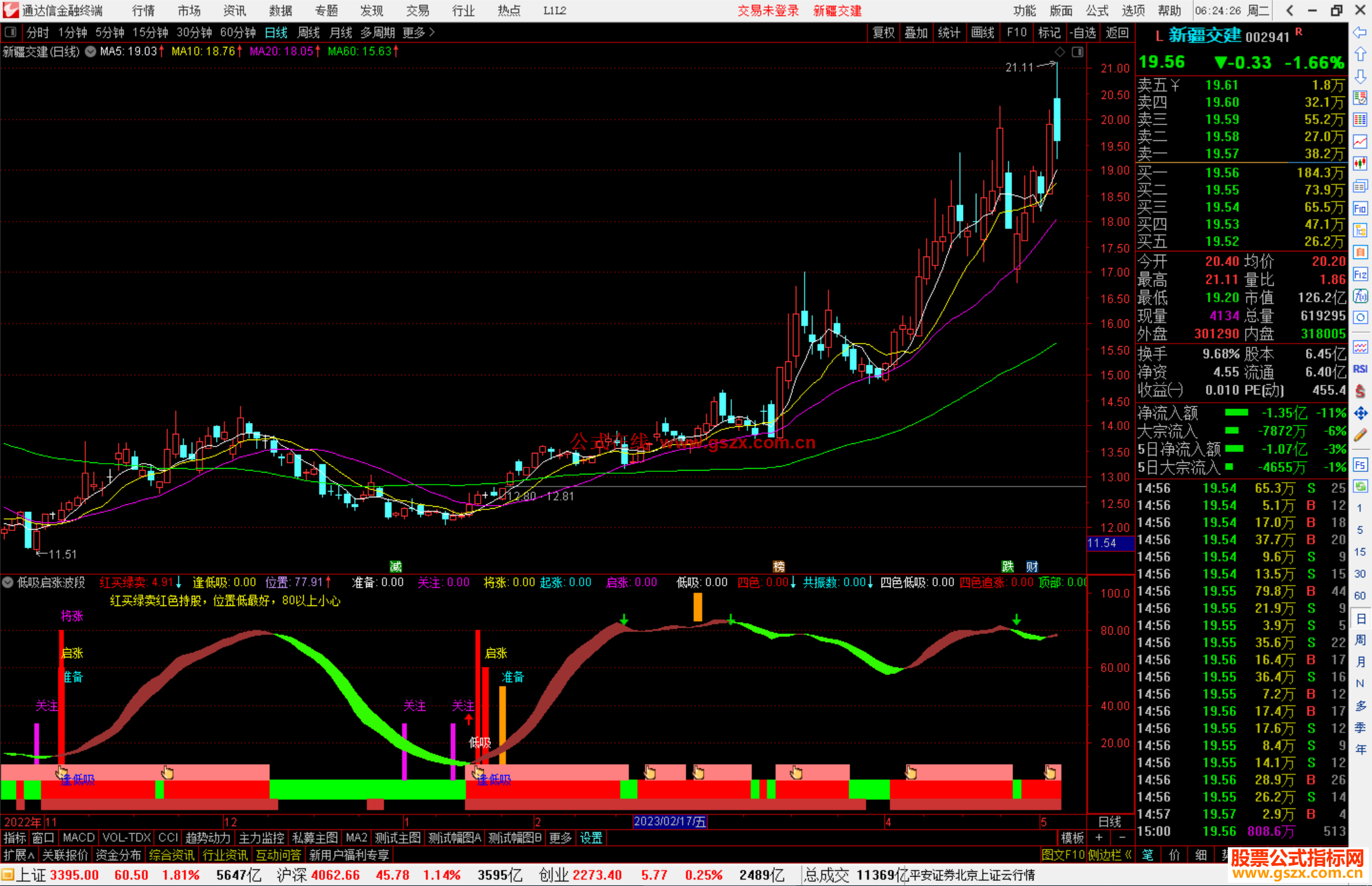Open the watchlist checklist sidebar icon
The image size is (1372, 886).
(x=1360, y=98)
